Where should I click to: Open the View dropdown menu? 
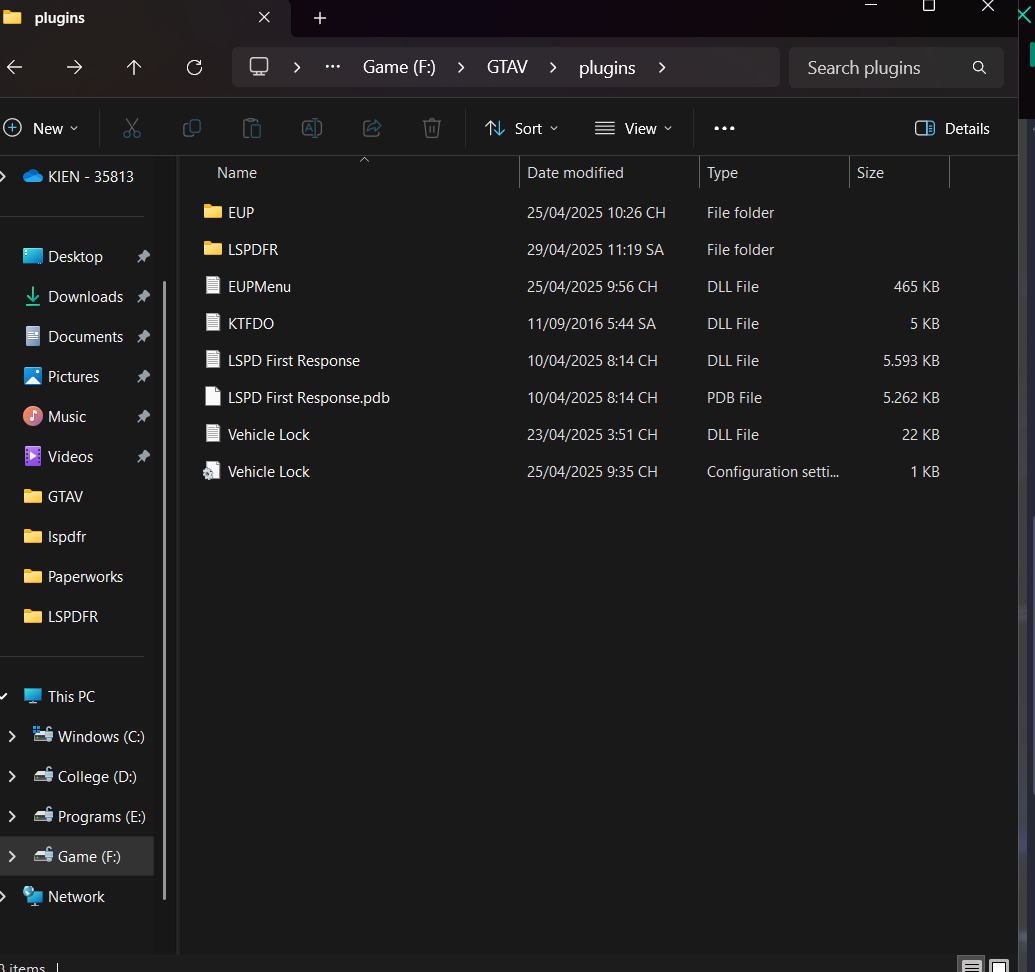point(633,128)
